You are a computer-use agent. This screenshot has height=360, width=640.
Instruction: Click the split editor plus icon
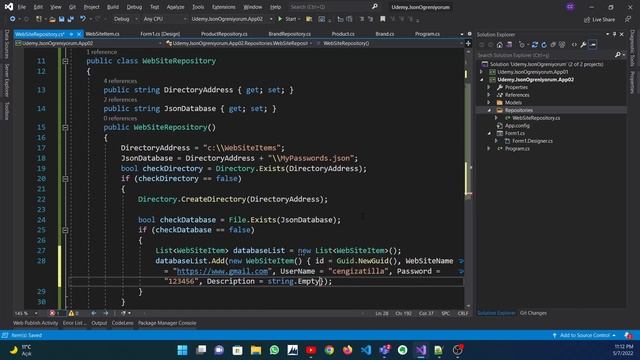point(468,43)
